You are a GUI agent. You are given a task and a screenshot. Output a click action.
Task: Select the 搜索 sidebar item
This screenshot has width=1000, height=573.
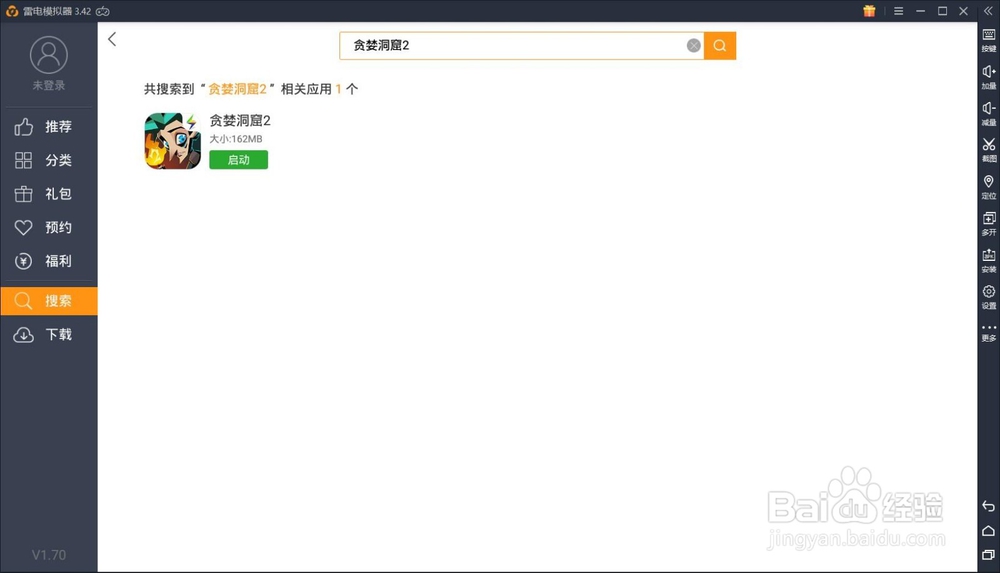point(48,301)
